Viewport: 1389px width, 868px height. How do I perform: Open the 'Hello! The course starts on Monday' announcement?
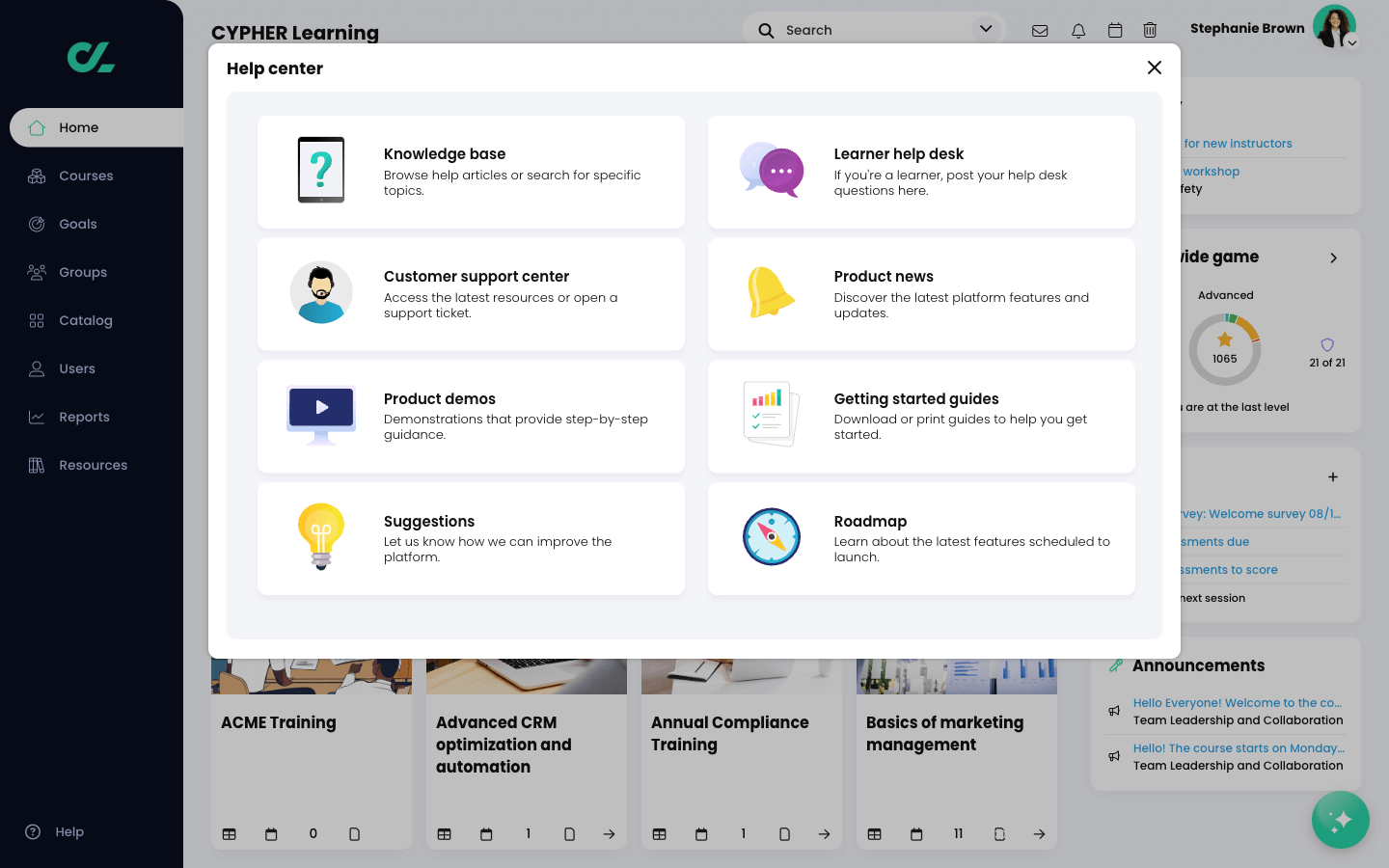[1239, 748]
